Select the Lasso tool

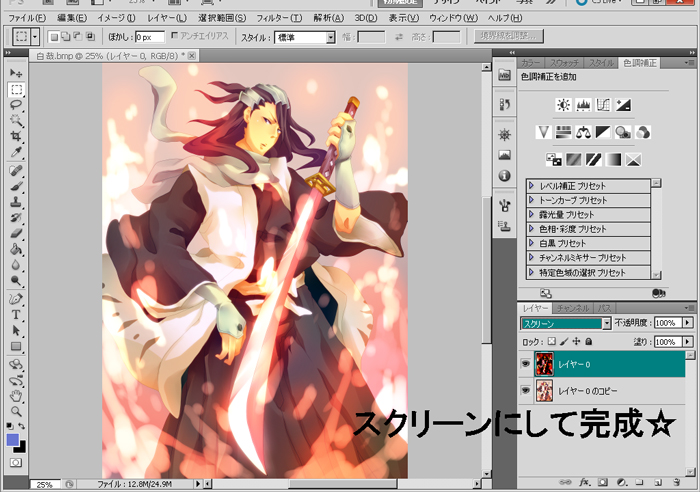point(16,104)
